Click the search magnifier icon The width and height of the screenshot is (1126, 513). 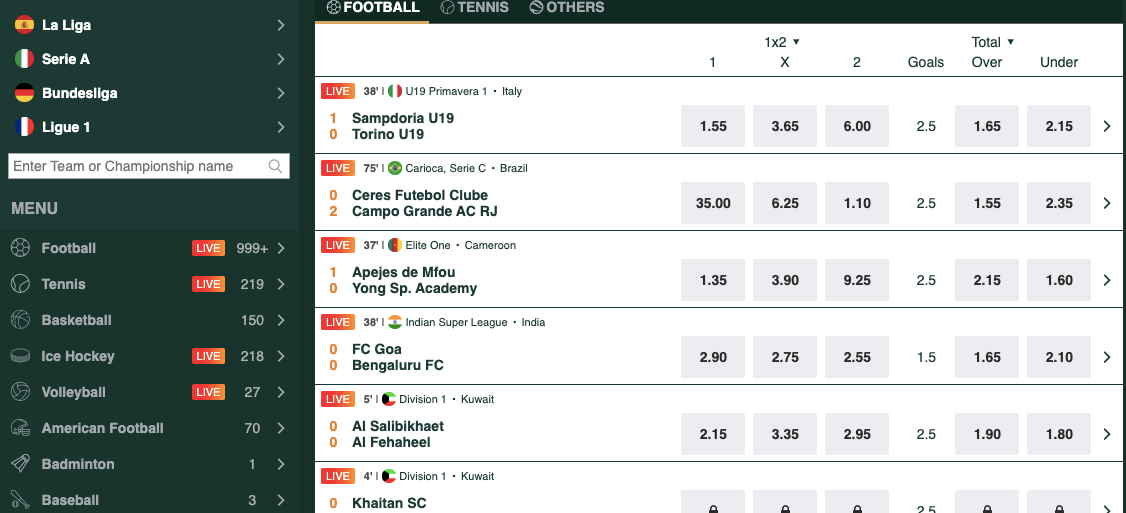275,166
